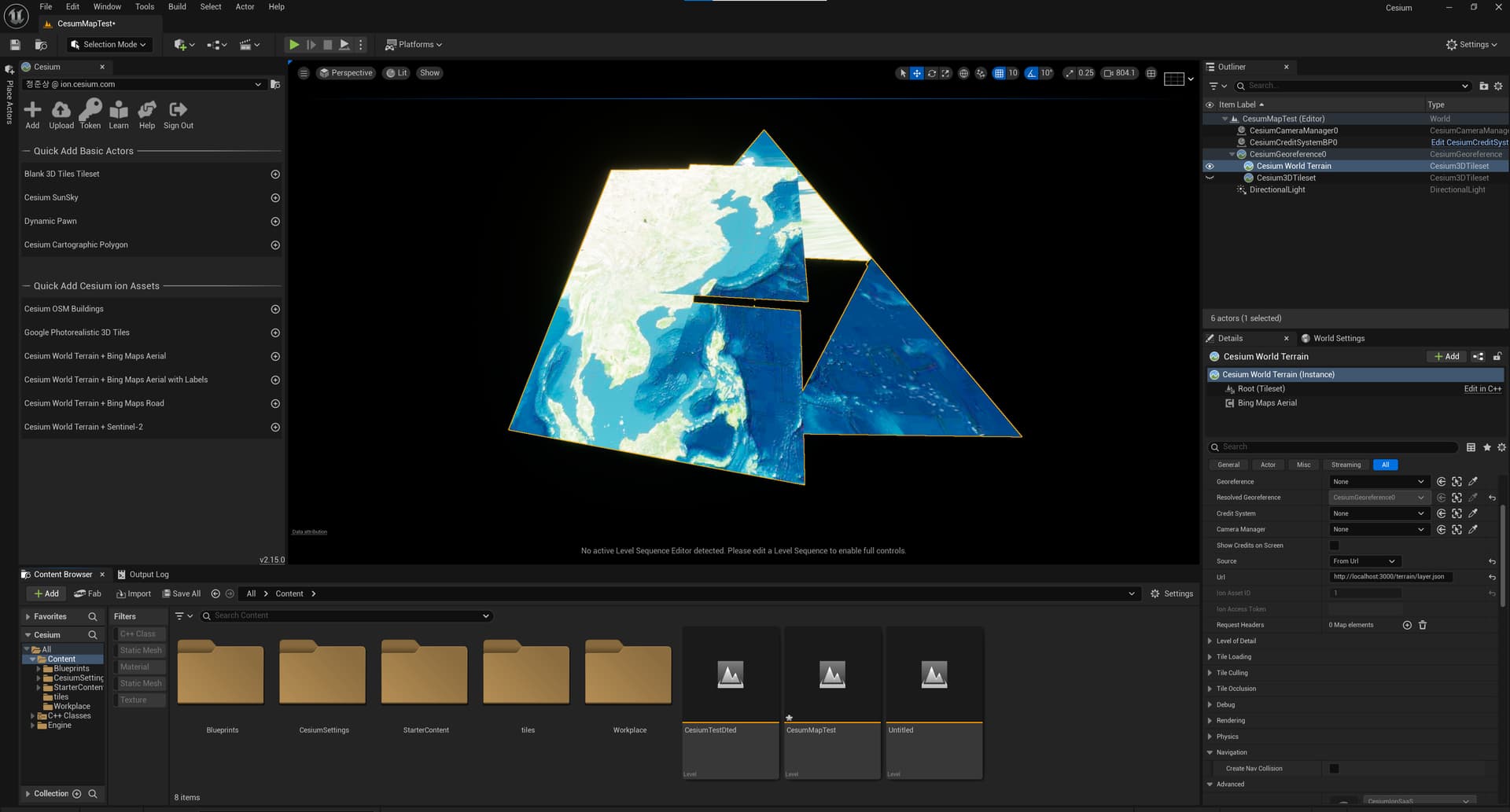Add Blank 3D Tiles Tileset actor
Image resolution: width=1510 pixels, height=812 pixels.
pos(275,175)
